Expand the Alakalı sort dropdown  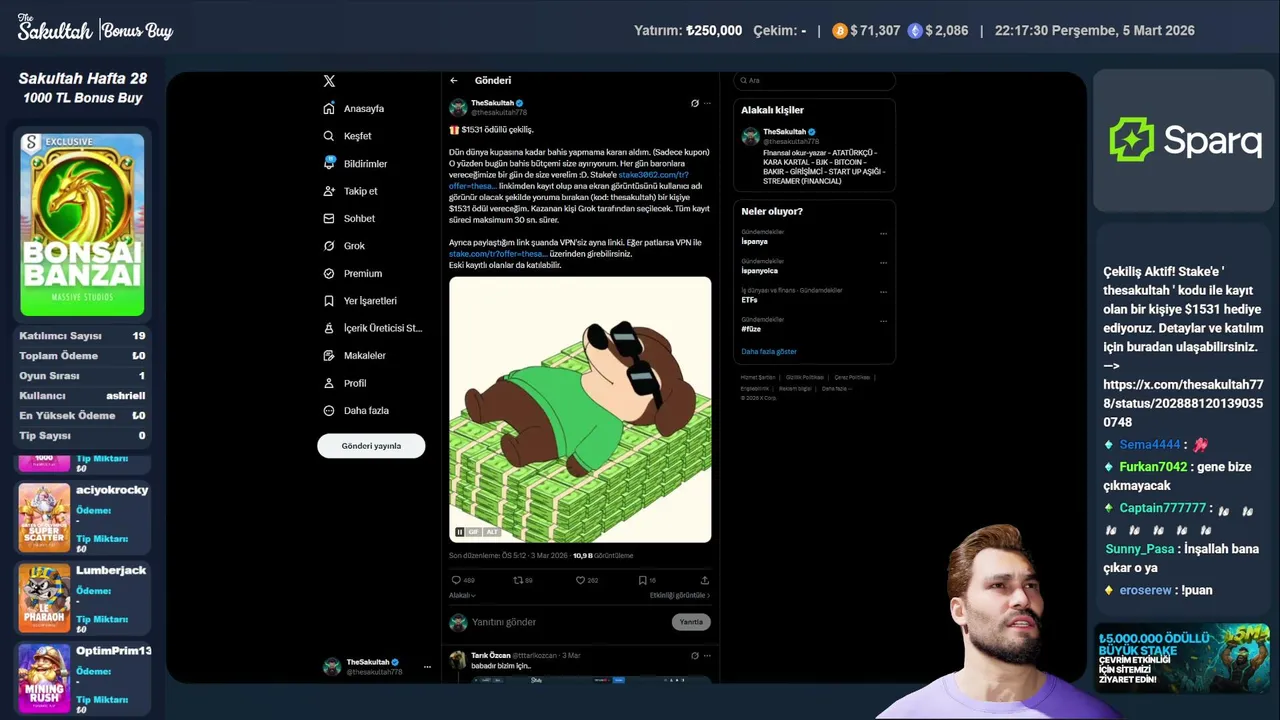point(462,595)
